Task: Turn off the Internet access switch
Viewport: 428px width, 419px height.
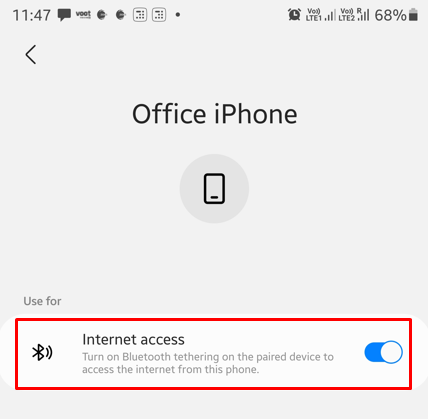Action: point(383,352)
